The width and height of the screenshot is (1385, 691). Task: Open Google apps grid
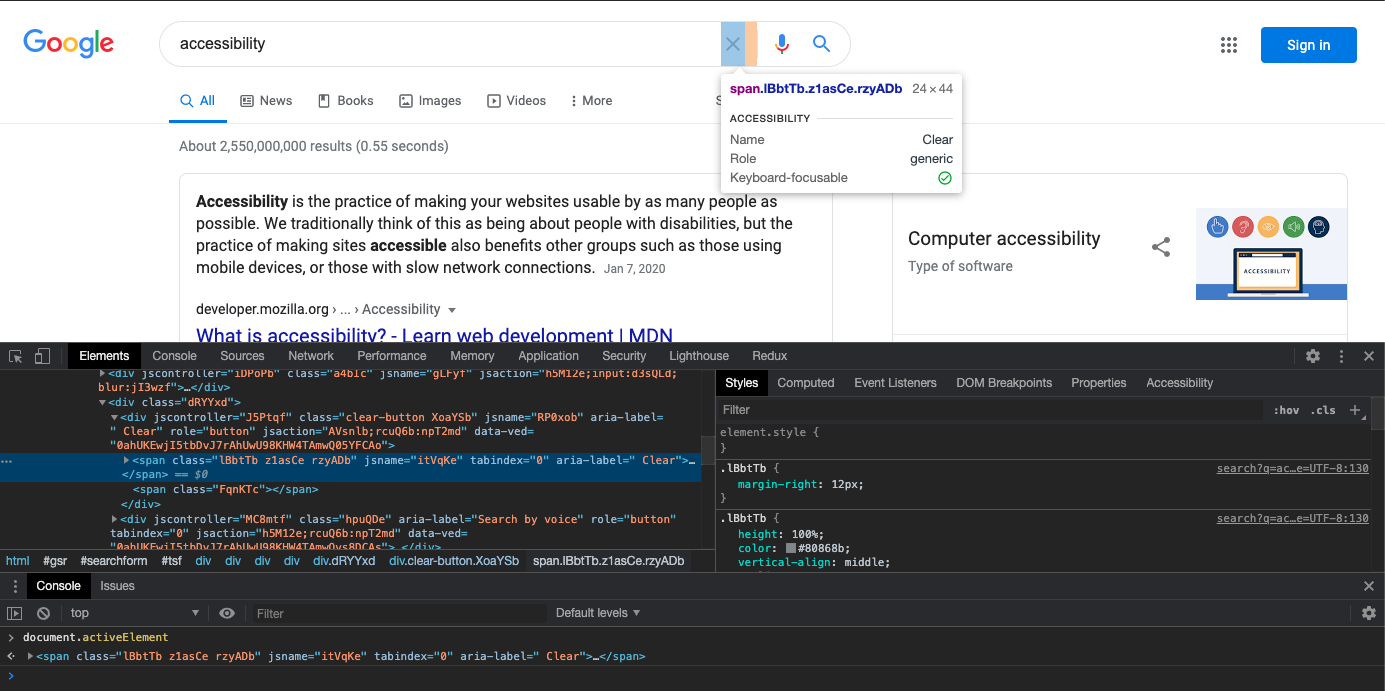click(x=1229, y=45)
